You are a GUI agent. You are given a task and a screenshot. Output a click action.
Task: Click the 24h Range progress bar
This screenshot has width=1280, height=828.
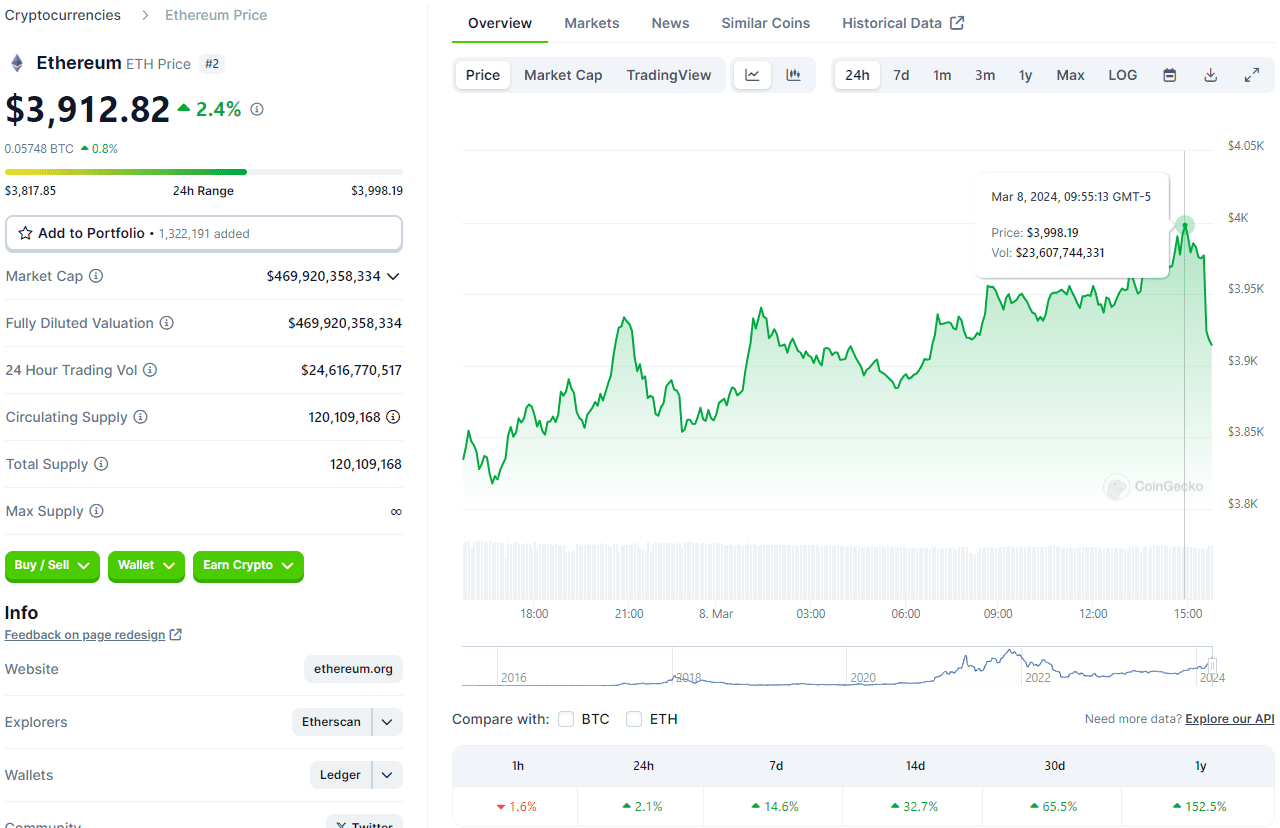[204, 172]
